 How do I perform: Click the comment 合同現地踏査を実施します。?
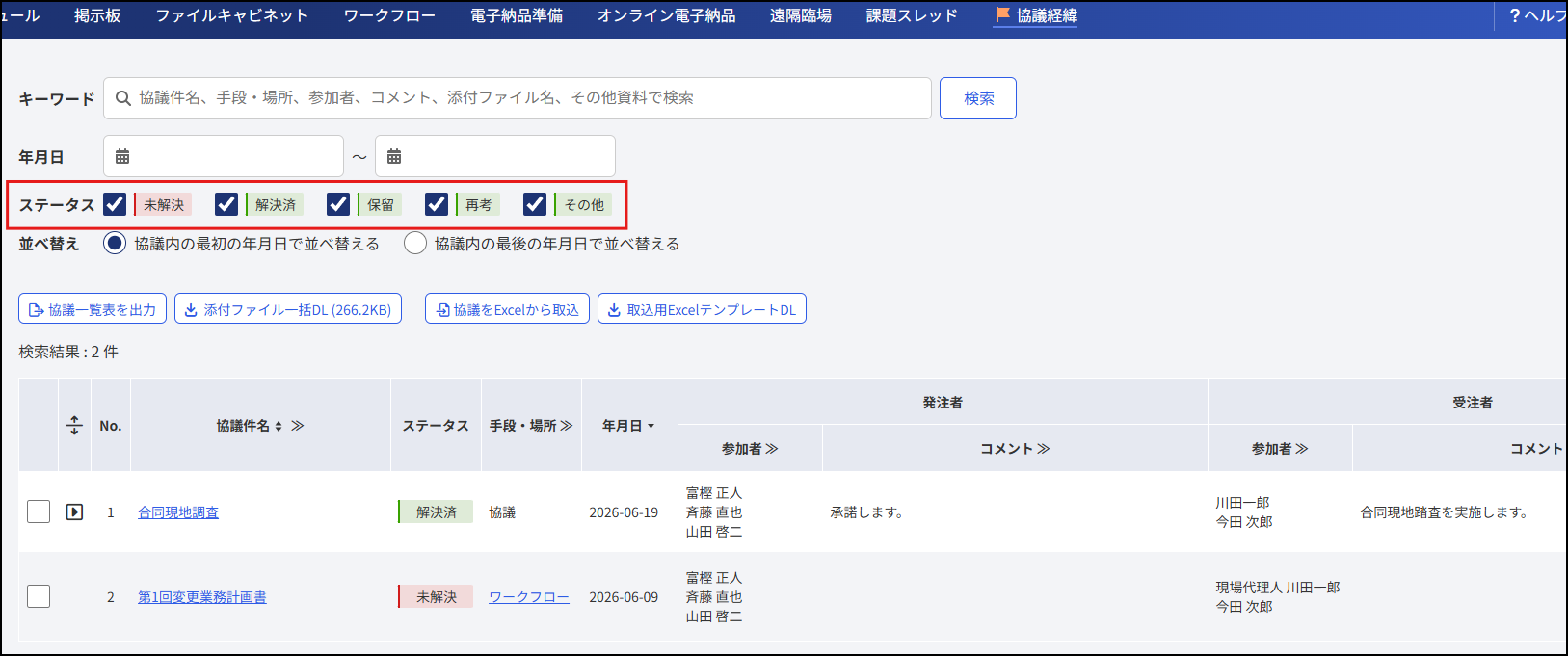tap(1445, 512)
